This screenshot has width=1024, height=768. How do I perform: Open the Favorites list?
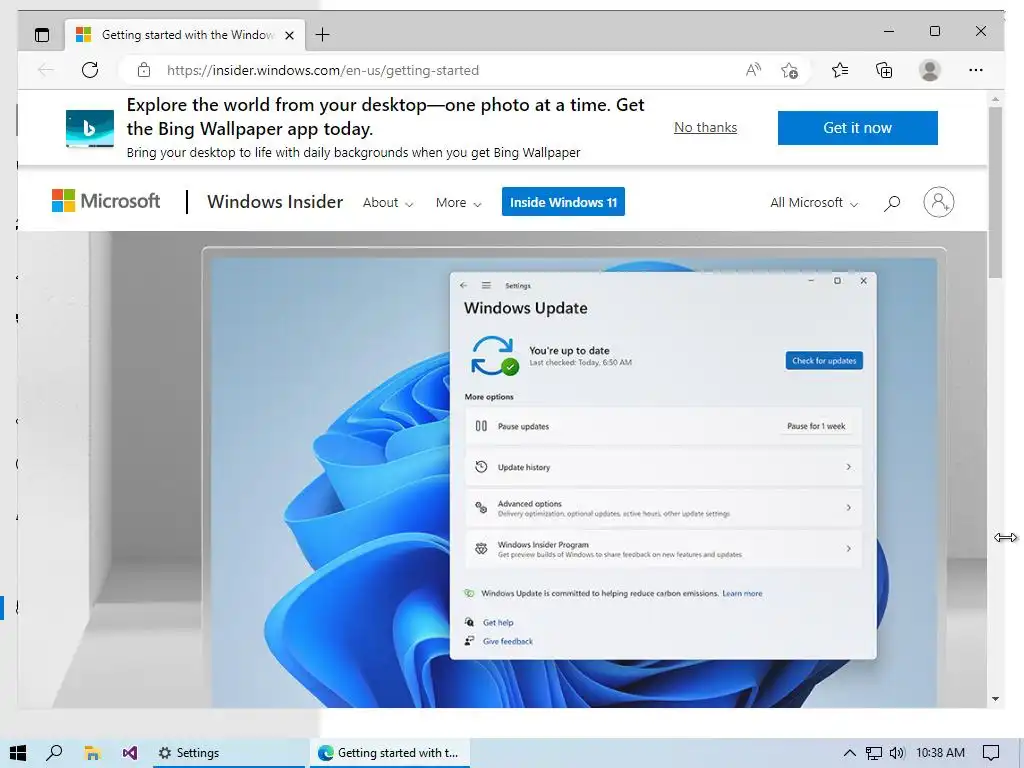pyautogui.click(x=840, y=70)
